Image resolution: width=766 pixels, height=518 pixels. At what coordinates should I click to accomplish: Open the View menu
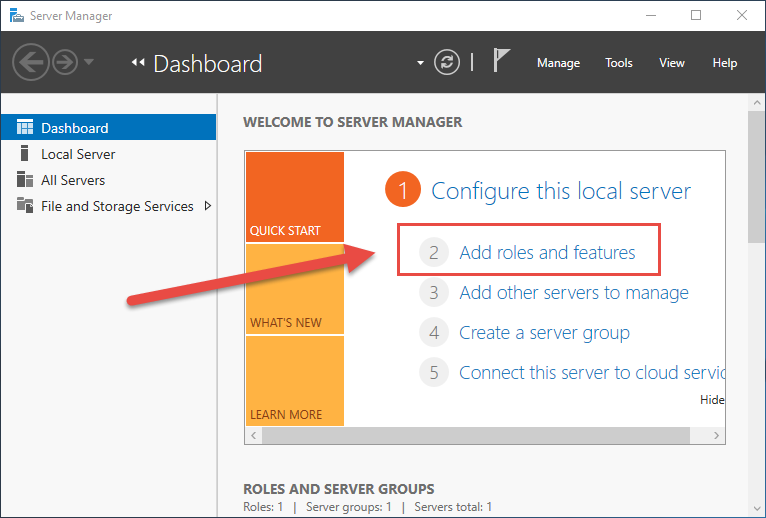click(672, 63)
